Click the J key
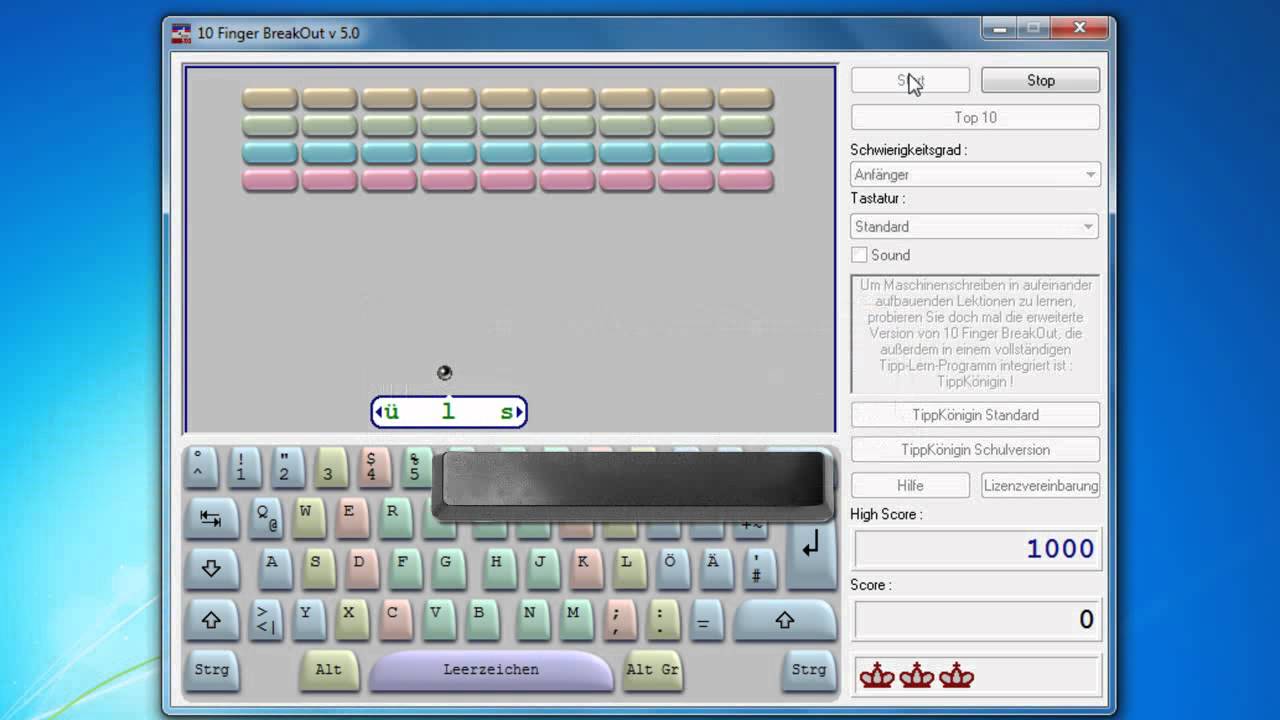1280x720 pixels. pyautogui.click(x=542, y=568)
